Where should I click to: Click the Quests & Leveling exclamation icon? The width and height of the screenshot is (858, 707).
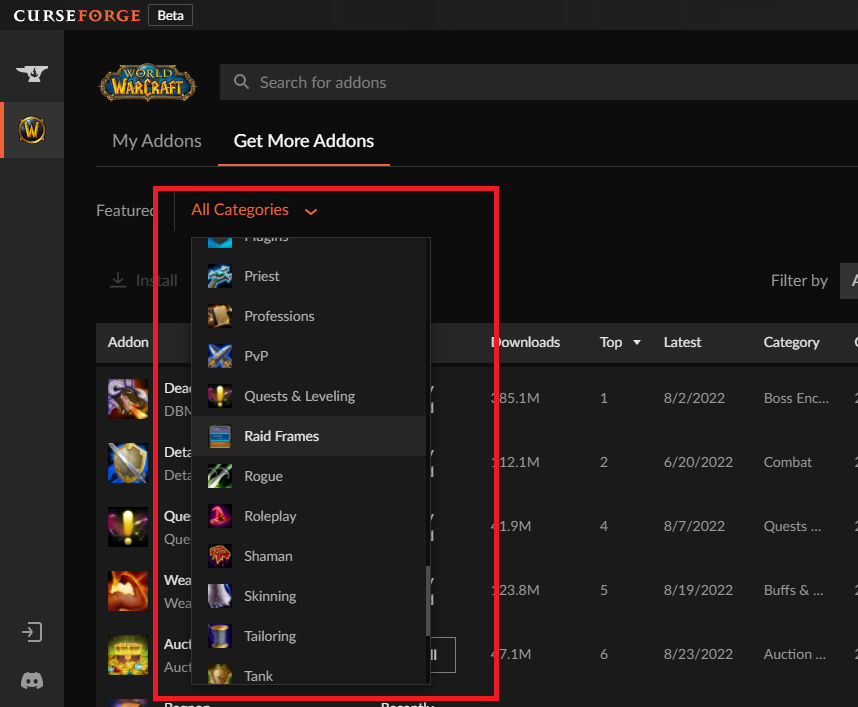pyautogui.click(x=220, y=396)
